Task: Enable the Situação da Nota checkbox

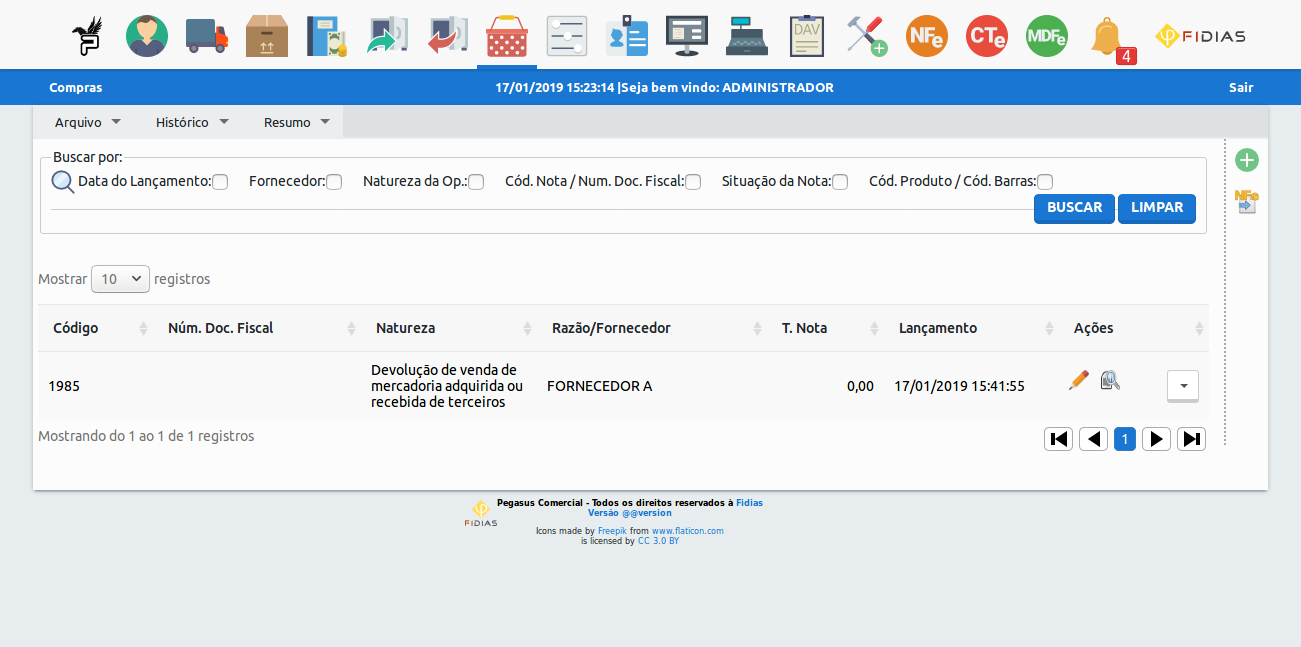Action: tap(840, 182)
